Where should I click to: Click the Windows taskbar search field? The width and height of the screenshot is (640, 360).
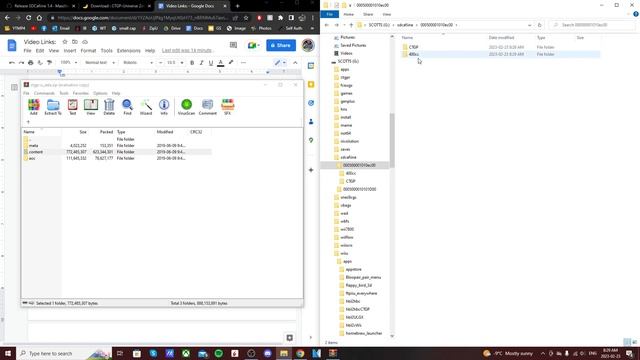pos(64,353)
